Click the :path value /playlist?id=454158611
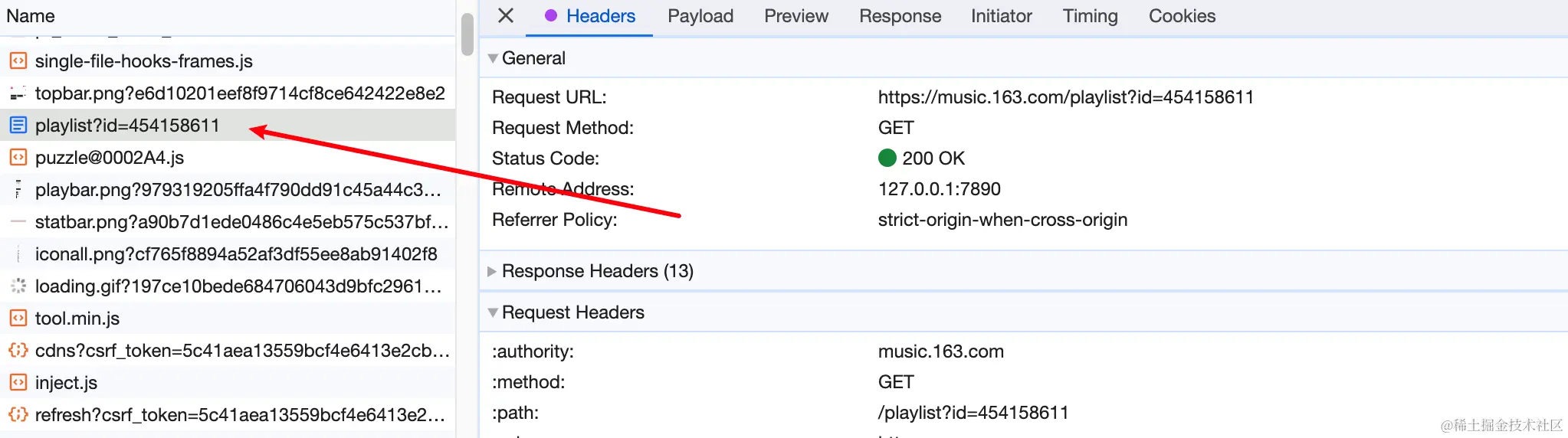Image resolution: width=1568 pixels, height=438 pixels. [x=973, y=413]
